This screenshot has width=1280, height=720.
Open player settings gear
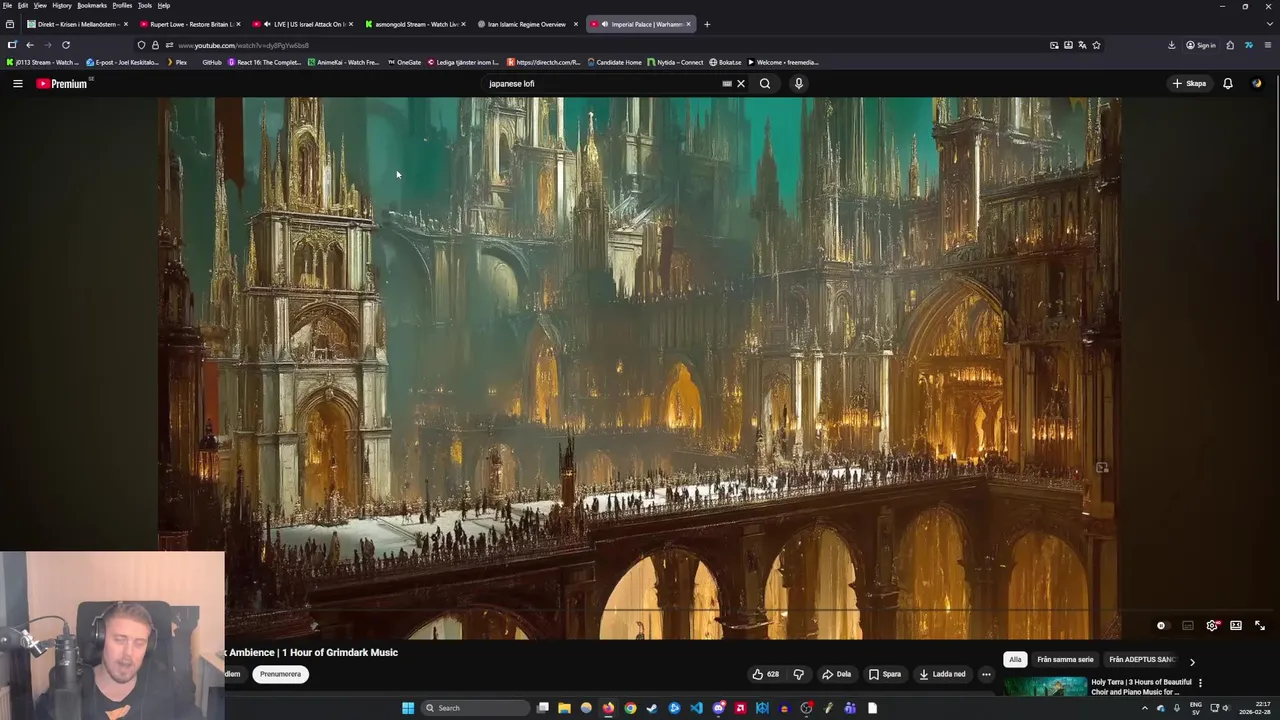pos(1212,626)
